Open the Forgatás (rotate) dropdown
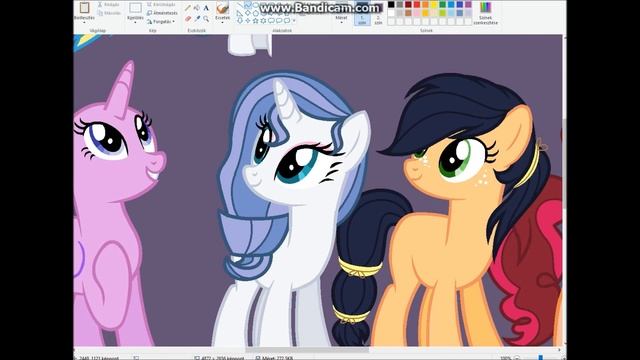 pyautogui.click(x=162, y=21)
